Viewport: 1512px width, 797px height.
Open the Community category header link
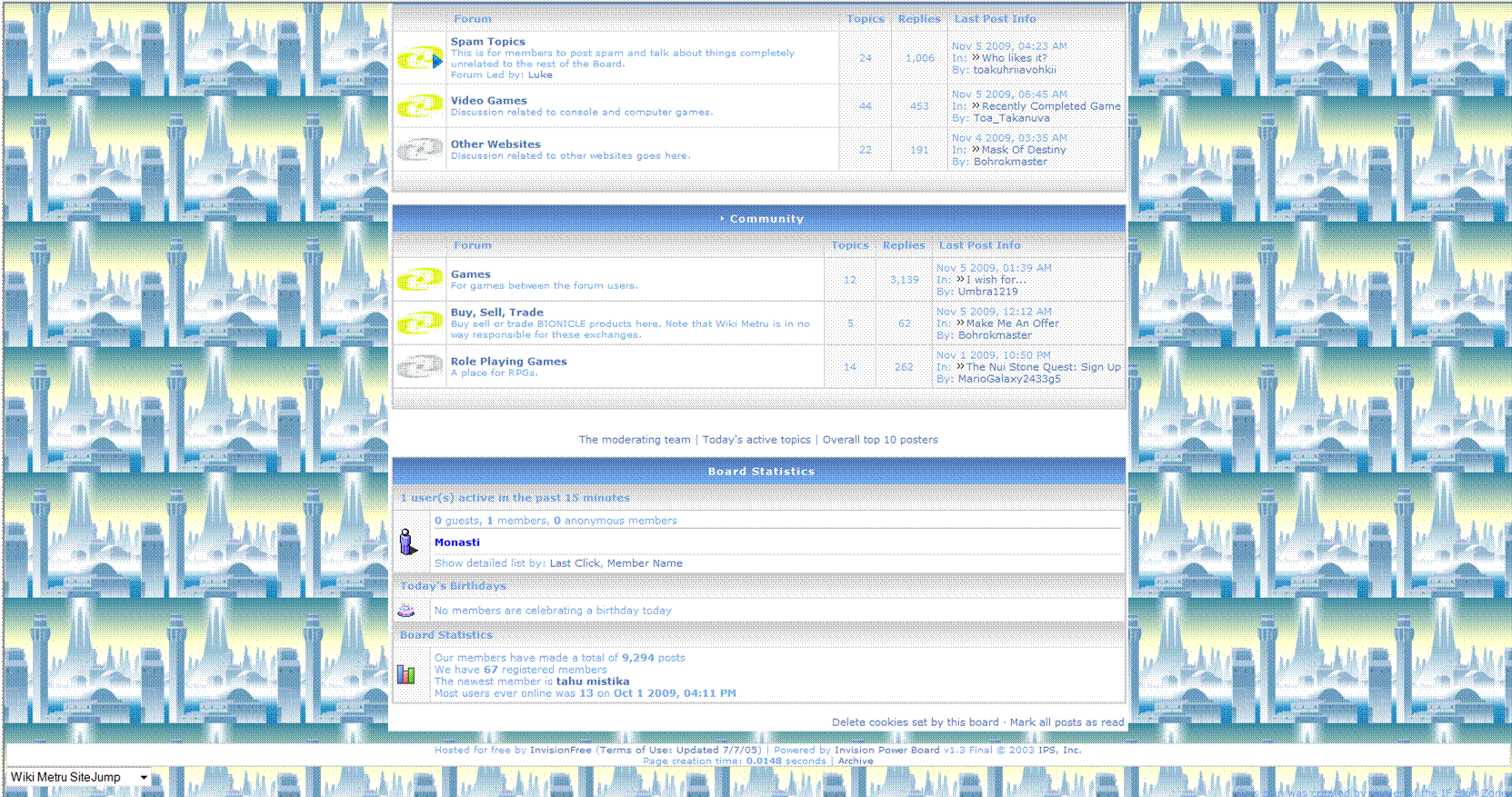766,219
